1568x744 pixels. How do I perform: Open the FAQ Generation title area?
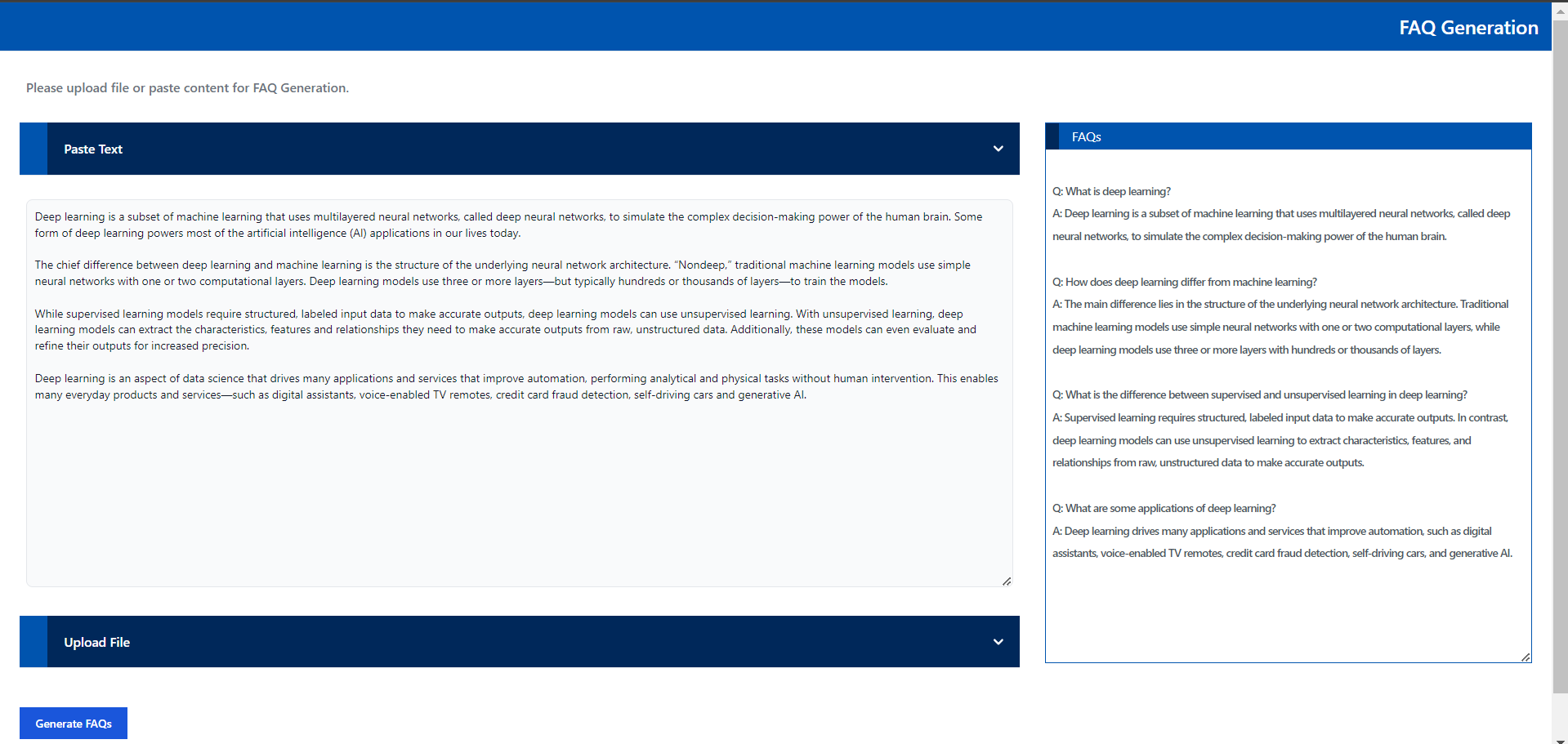point(1467,27)
